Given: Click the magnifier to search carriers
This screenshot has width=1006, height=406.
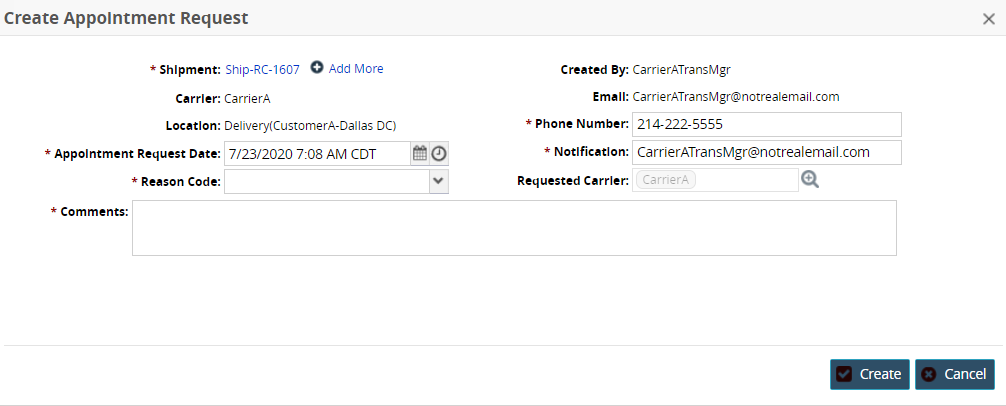Looking at the screenshot, I should 810,180.
